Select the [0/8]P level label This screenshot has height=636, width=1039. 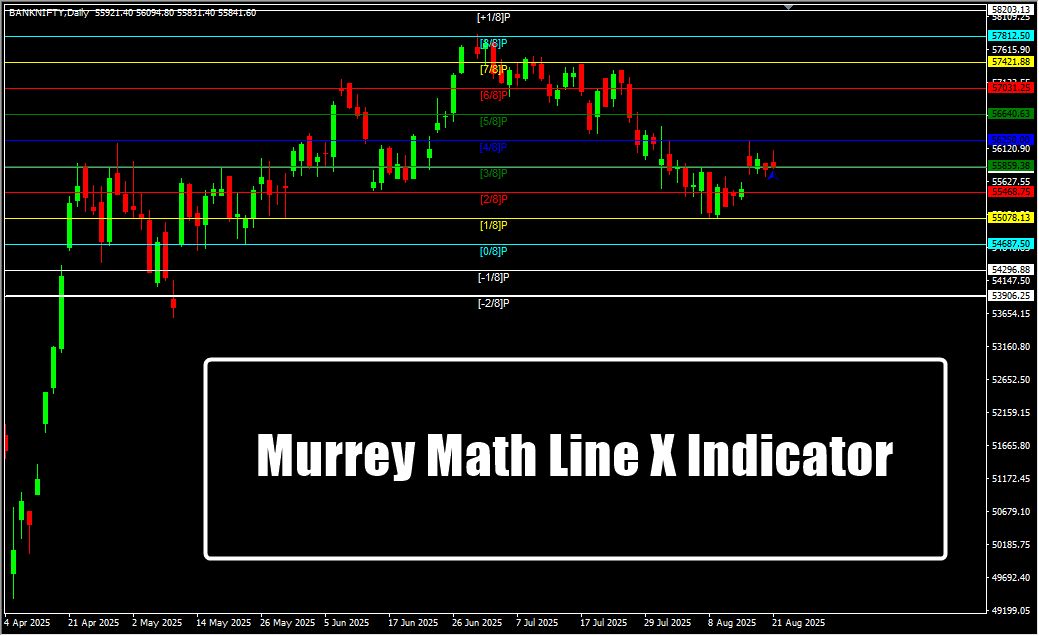click(x=494, y=251)
